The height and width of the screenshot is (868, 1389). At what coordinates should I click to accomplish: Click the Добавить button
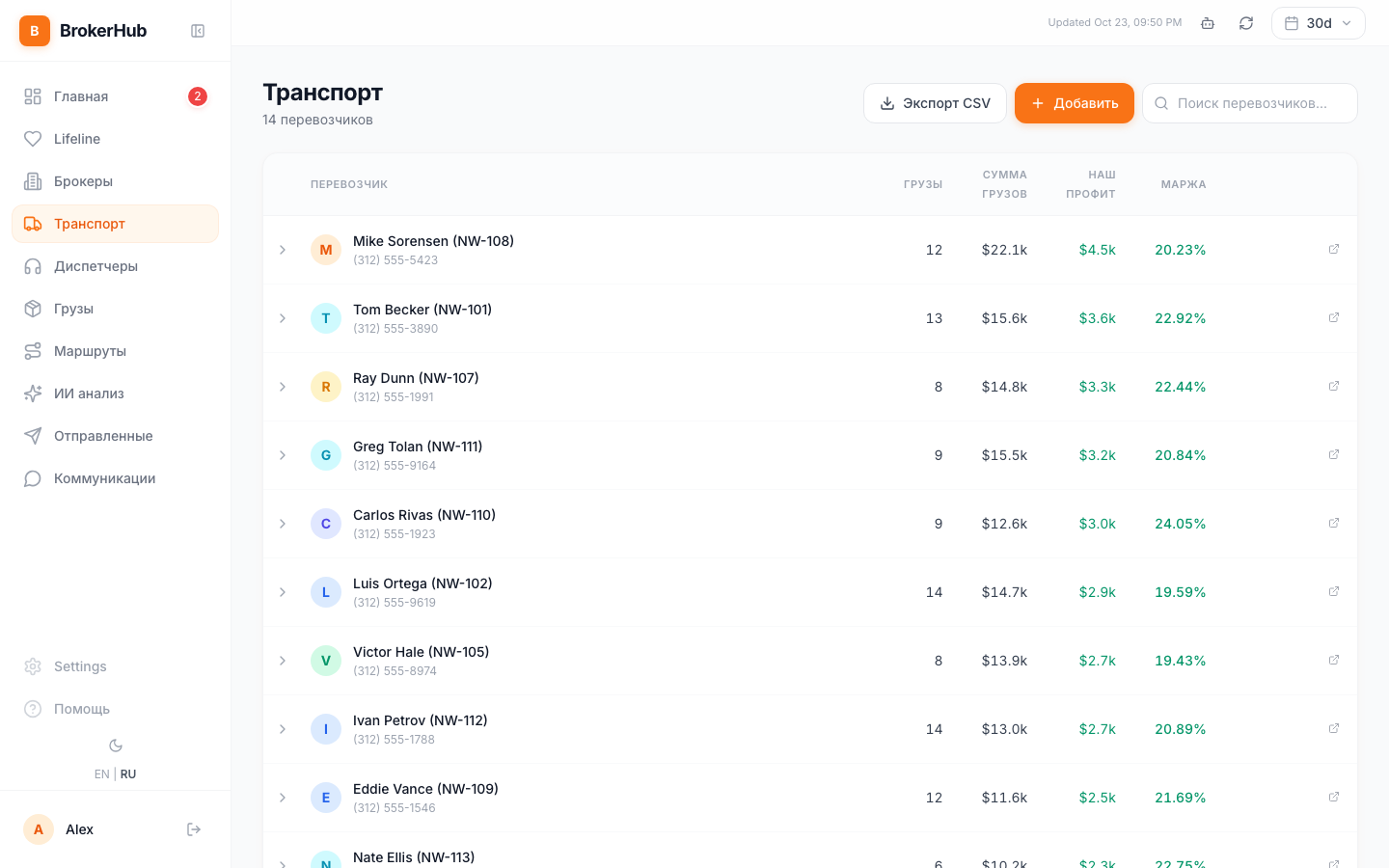1074,103
